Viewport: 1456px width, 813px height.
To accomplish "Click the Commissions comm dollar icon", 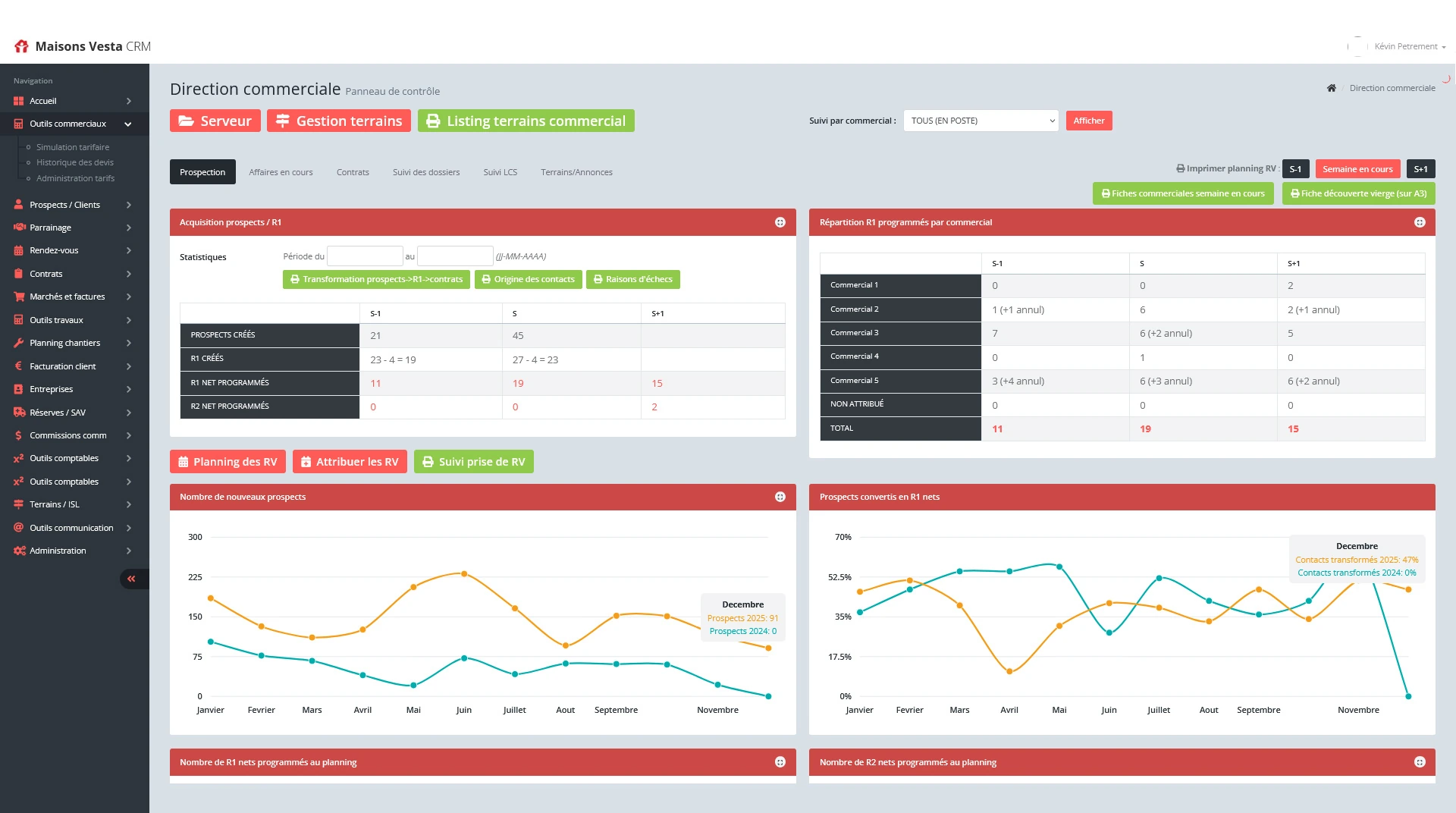I will (x=19, y=435).
